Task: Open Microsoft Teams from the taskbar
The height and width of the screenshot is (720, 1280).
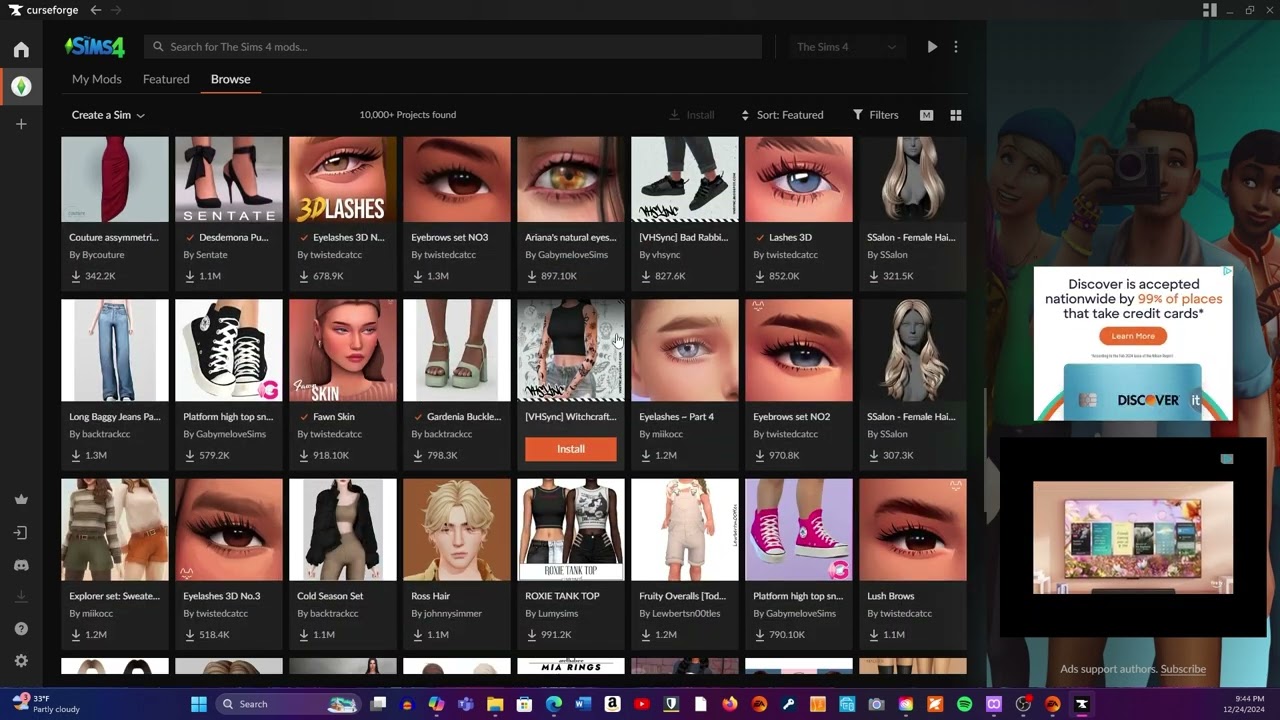Action: click(x=465, y=704)
